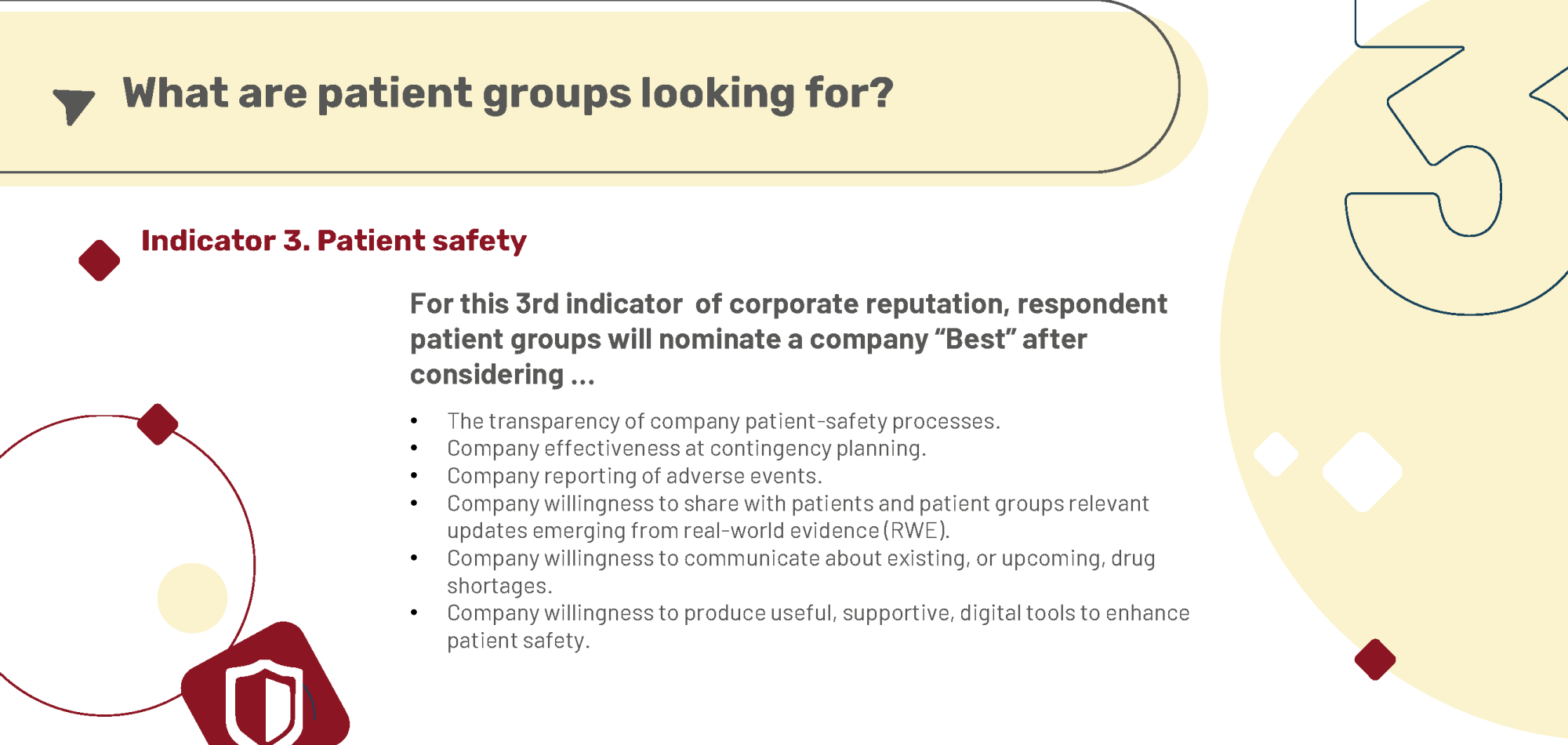1568x745 pixels.
Task: Click the large white diamond shape
Action: pyautogui.click(x=1363, y=472)
